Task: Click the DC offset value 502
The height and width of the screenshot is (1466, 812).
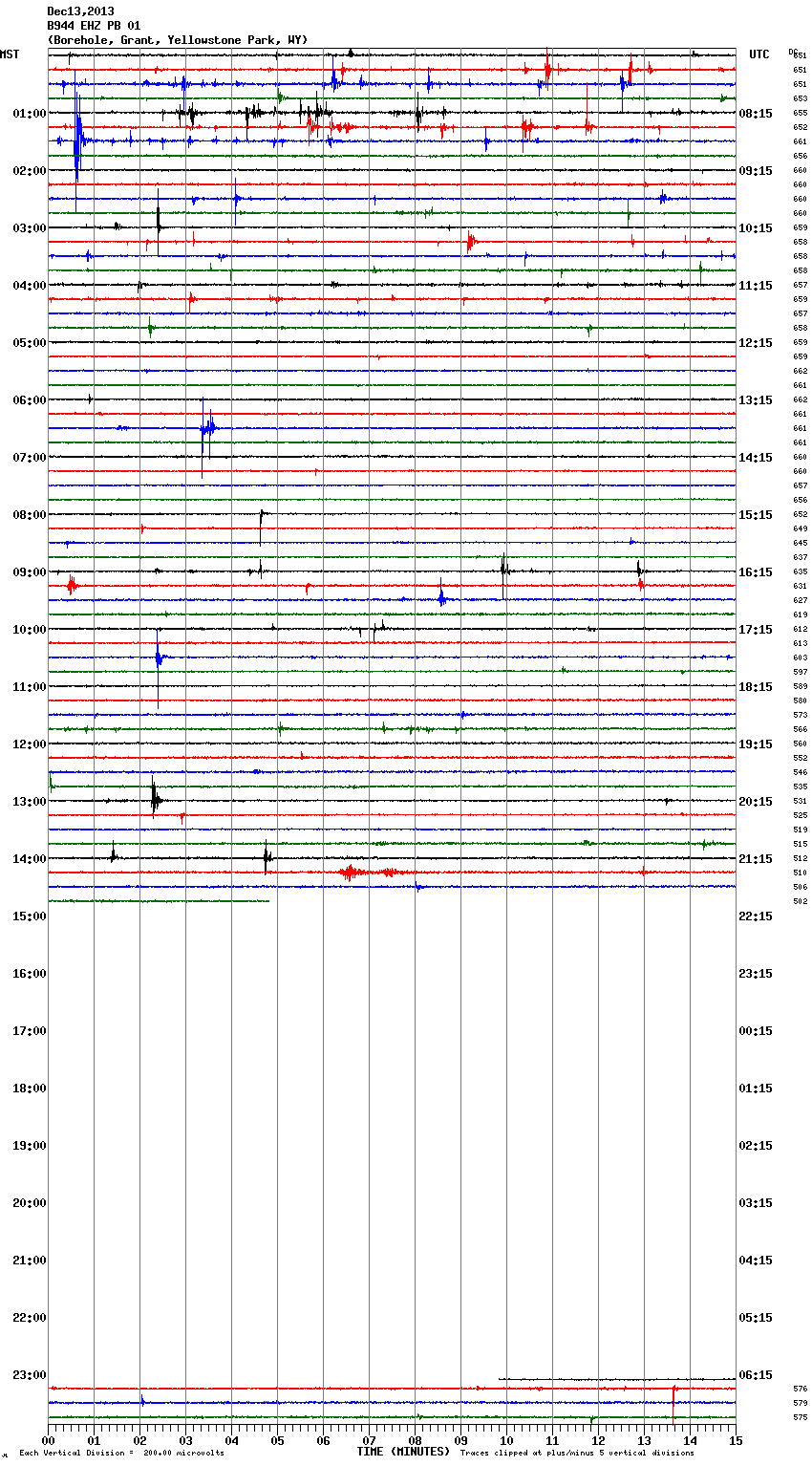Action: point(801,902)
